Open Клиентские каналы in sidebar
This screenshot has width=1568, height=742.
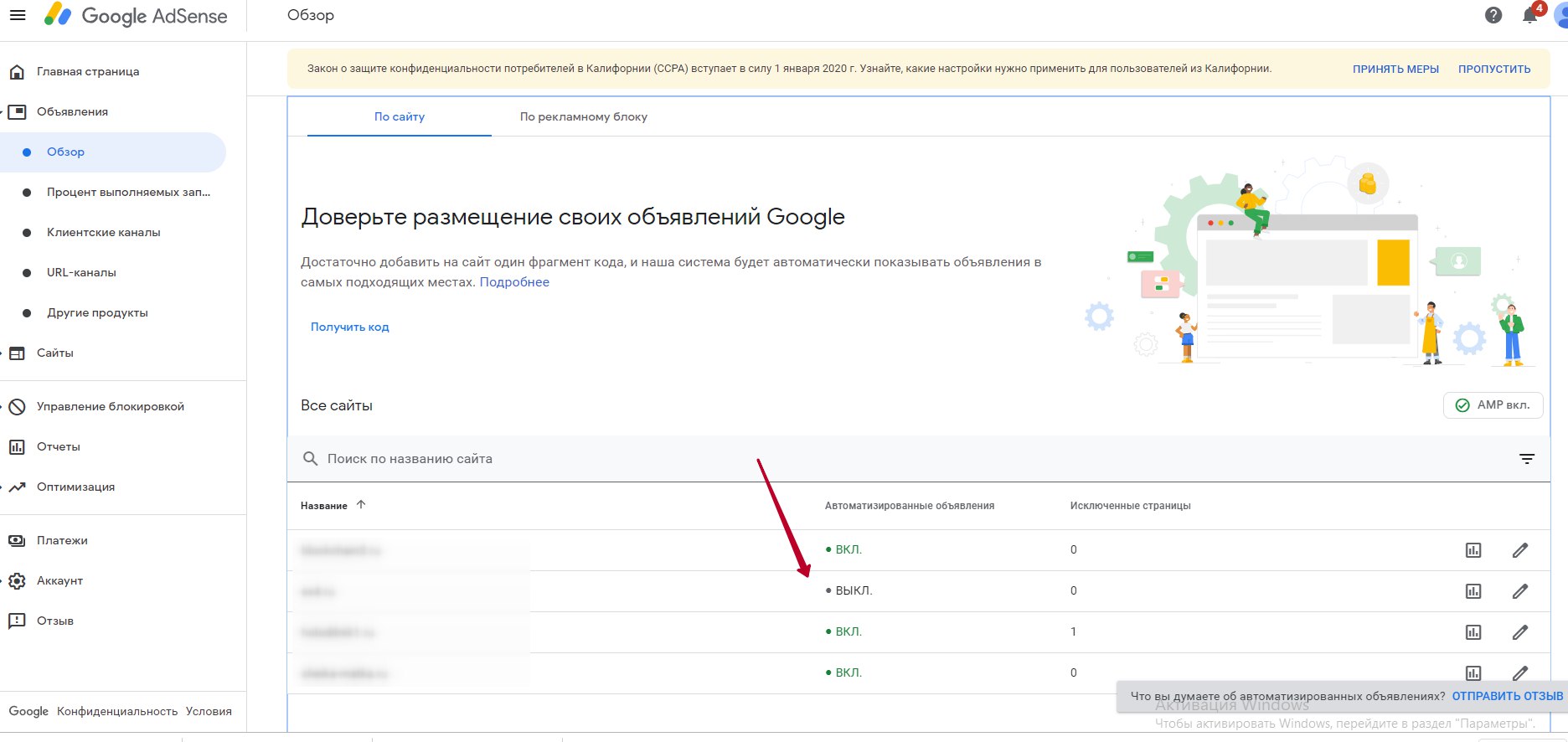pyautogui.click(x=103, y=233)
